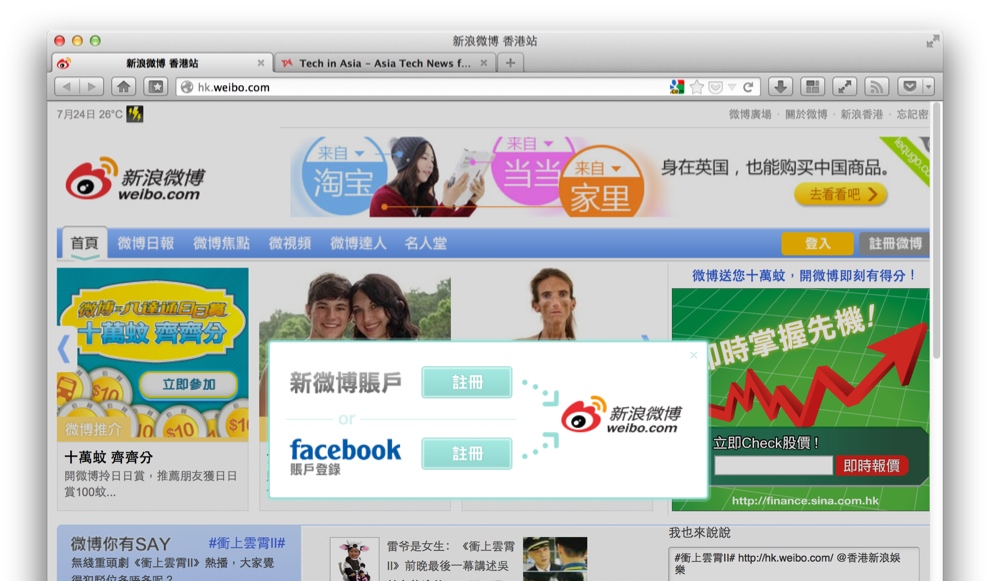Show previous slide with left carousel arrow
This screenshot has width=994, height=581.
63,349
